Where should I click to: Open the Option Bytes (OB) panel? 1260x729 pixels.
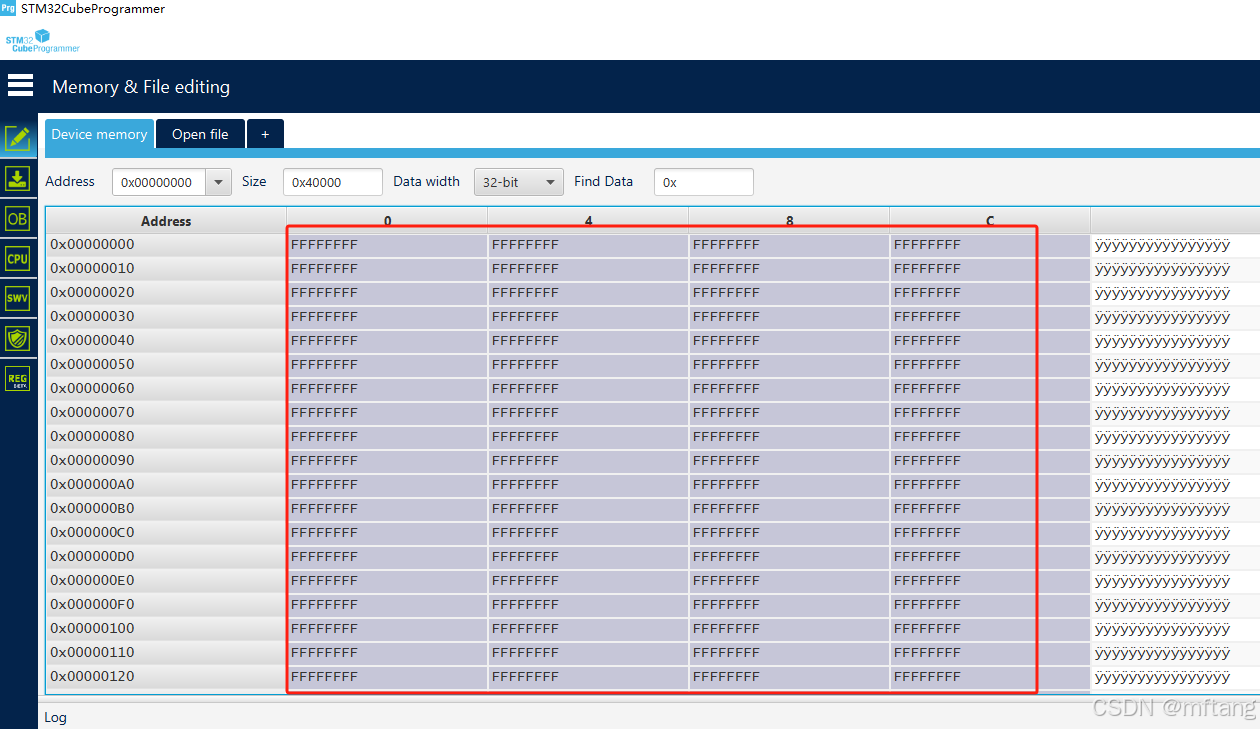coord(17,218)
